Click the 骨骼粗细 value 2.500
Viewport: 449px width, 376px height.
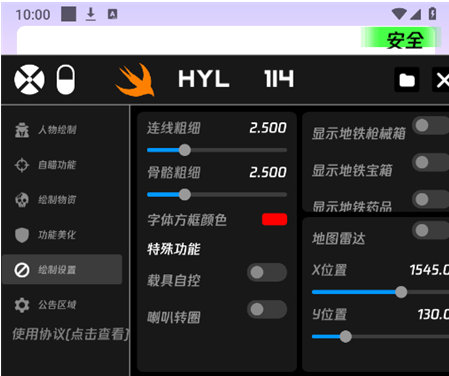point(268,172)
